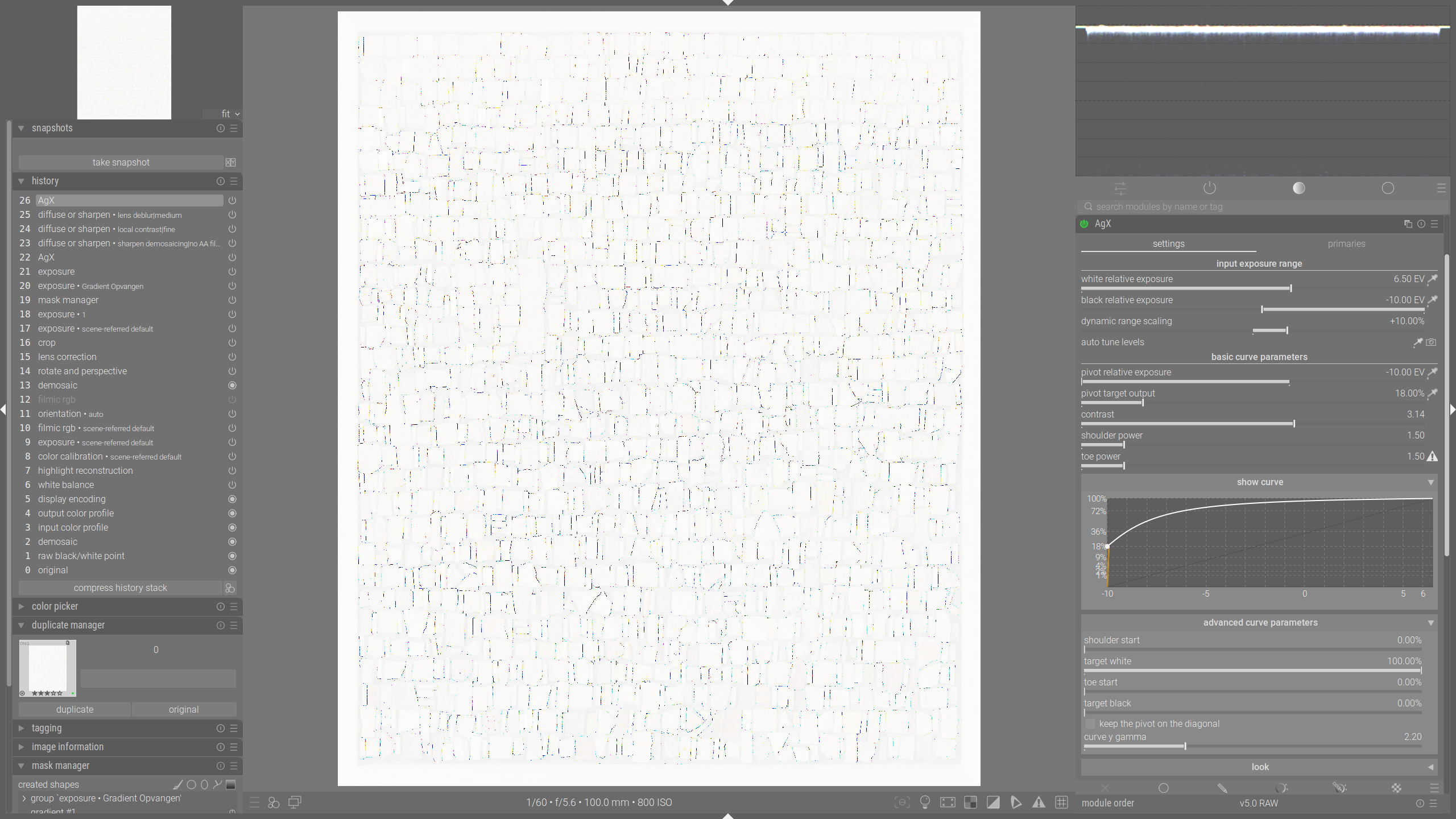Click the create styles icon beside compress history
Viewport: 1456px width, 819px height.
(230, 588)
